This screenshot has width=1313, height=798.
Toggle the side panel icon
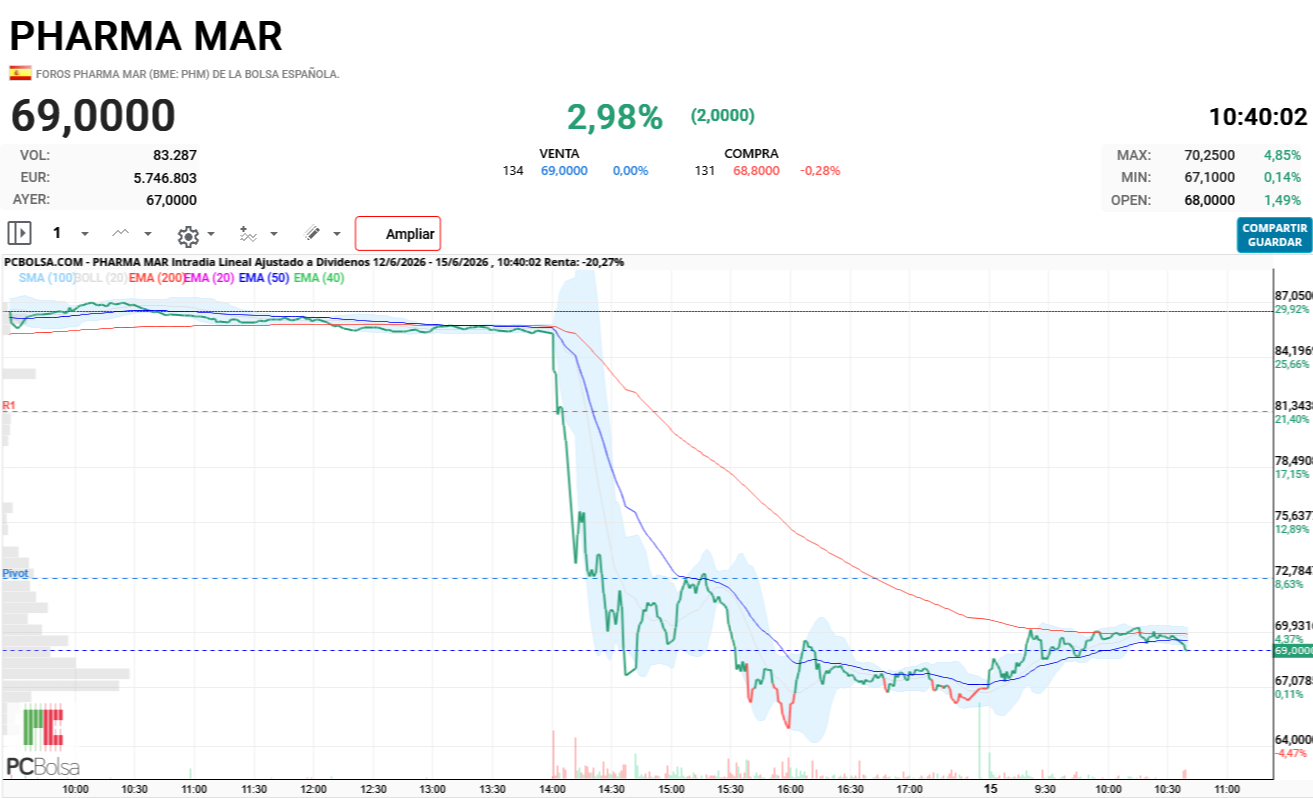coord(19,233)
